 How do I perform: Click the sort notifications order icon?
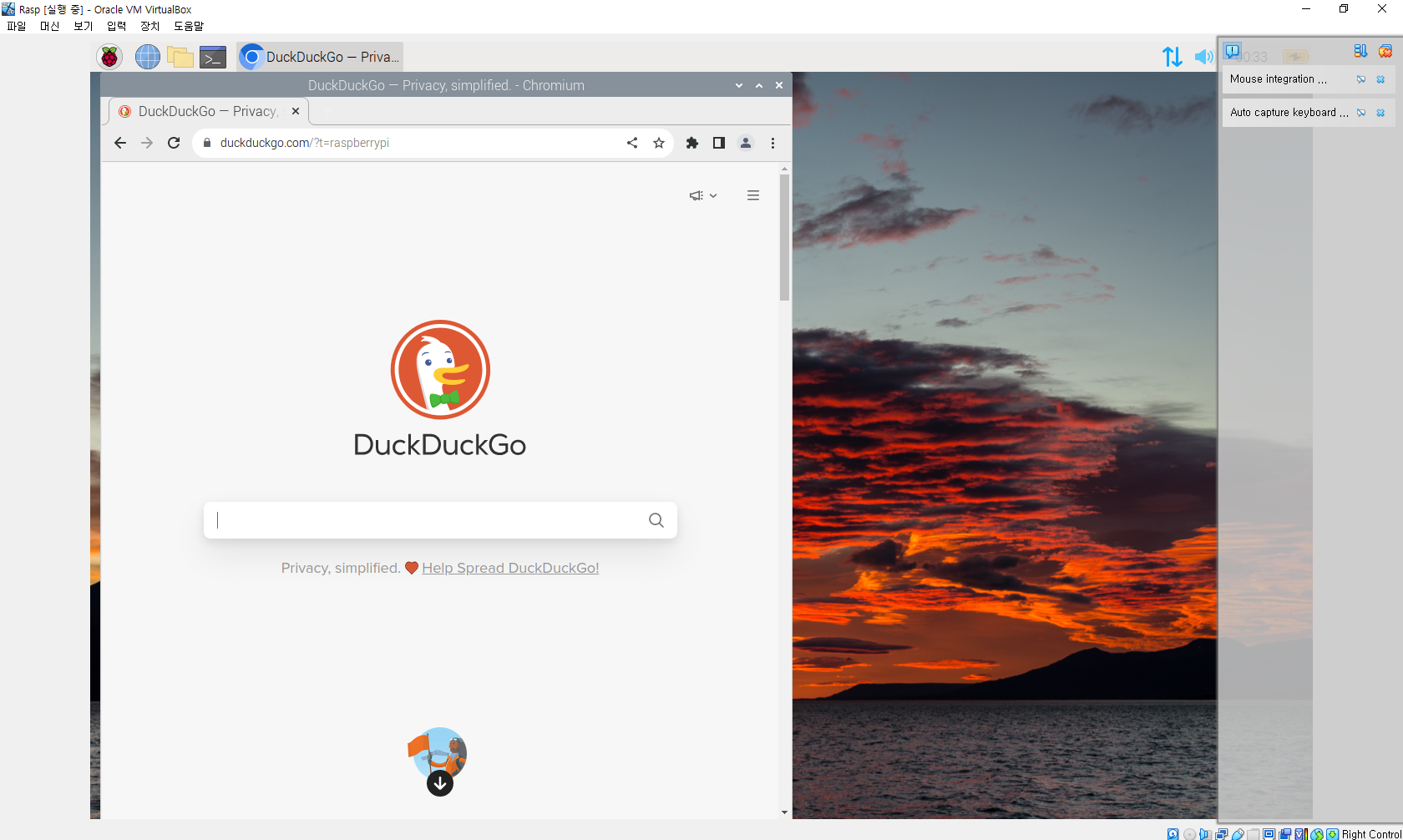(1360, 51)
